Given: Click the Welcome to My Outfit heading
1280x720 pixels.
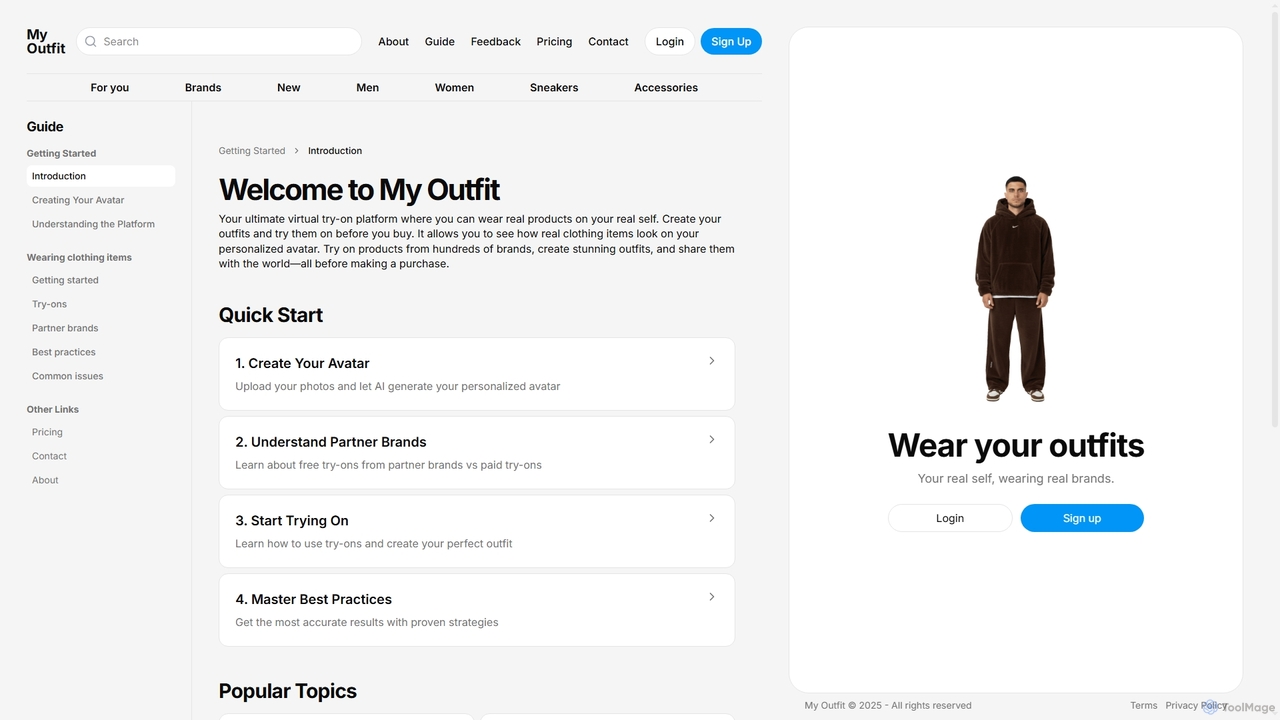Looking at the screenshot, I should click(359, 190).
